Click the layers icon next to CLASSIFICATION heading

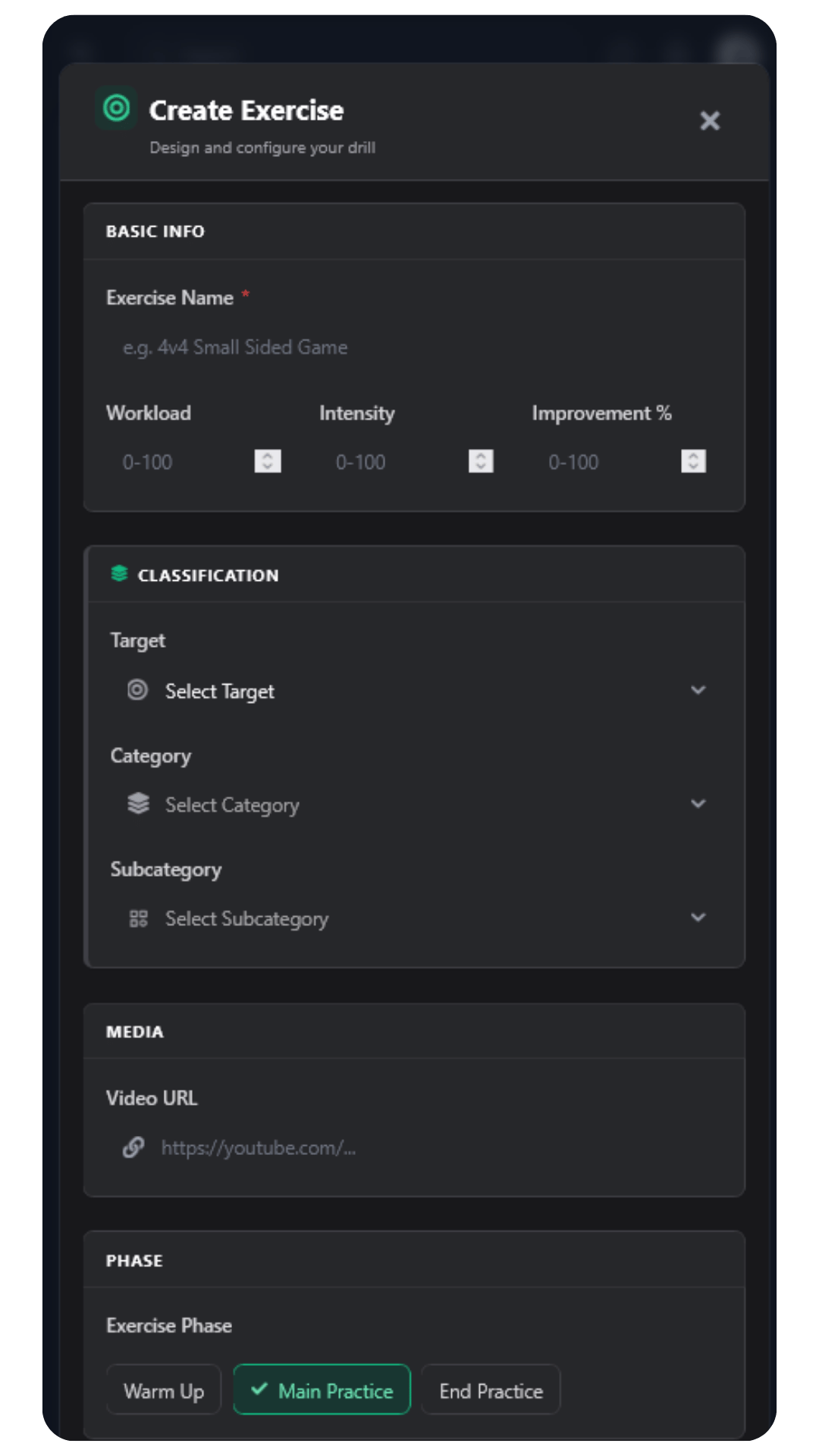tap(119, 574)
